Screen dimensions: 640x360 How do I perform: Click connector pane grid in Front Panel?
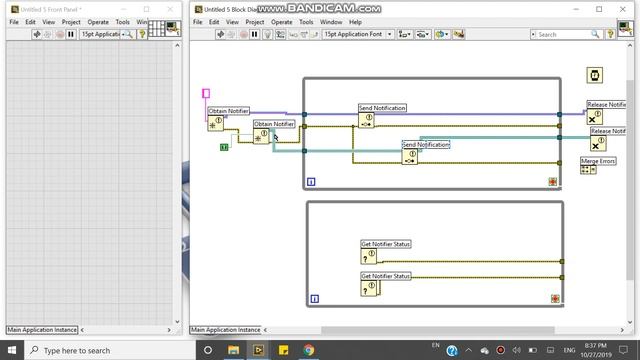pyautogui.click(x=156, y=29)
